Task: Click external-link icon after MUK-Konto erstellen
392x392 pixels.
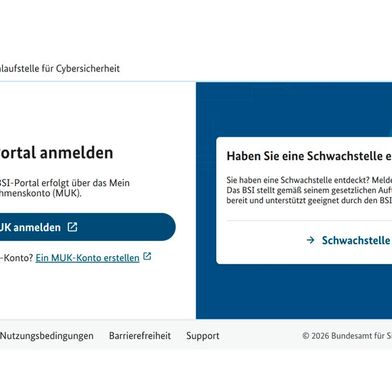Action: click(x=147, y=256)
